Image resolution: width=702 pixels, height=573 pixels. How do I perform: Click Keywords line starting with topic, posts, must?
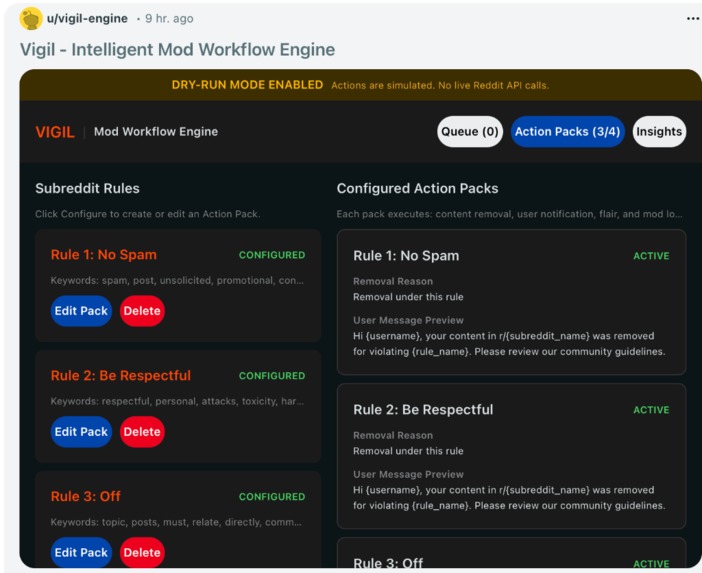(x=176, y=522)
